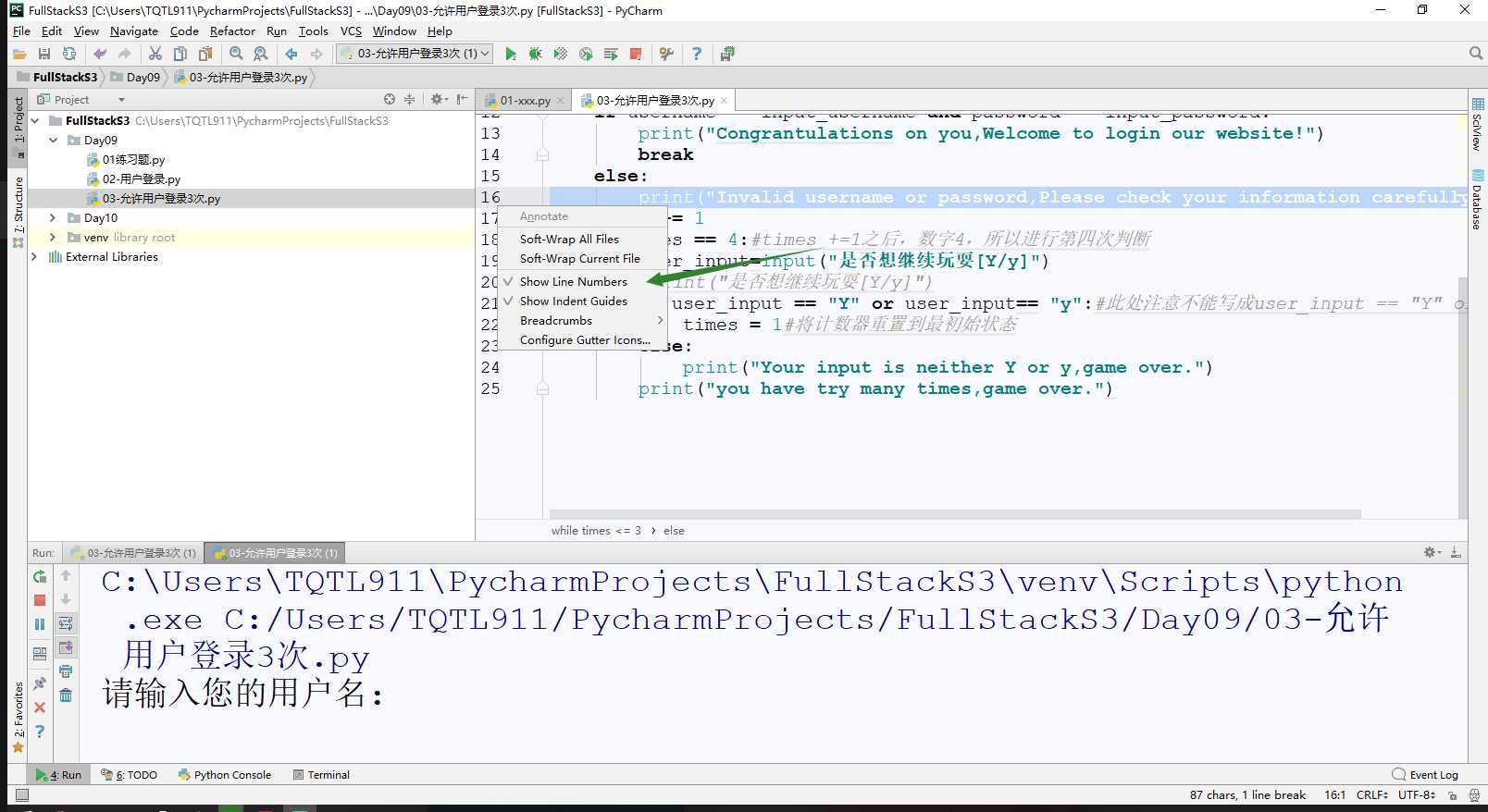Run with coverage icon
Image resolution: width=1488 pixels, height=812 pixels.
[x=561, y=54]
